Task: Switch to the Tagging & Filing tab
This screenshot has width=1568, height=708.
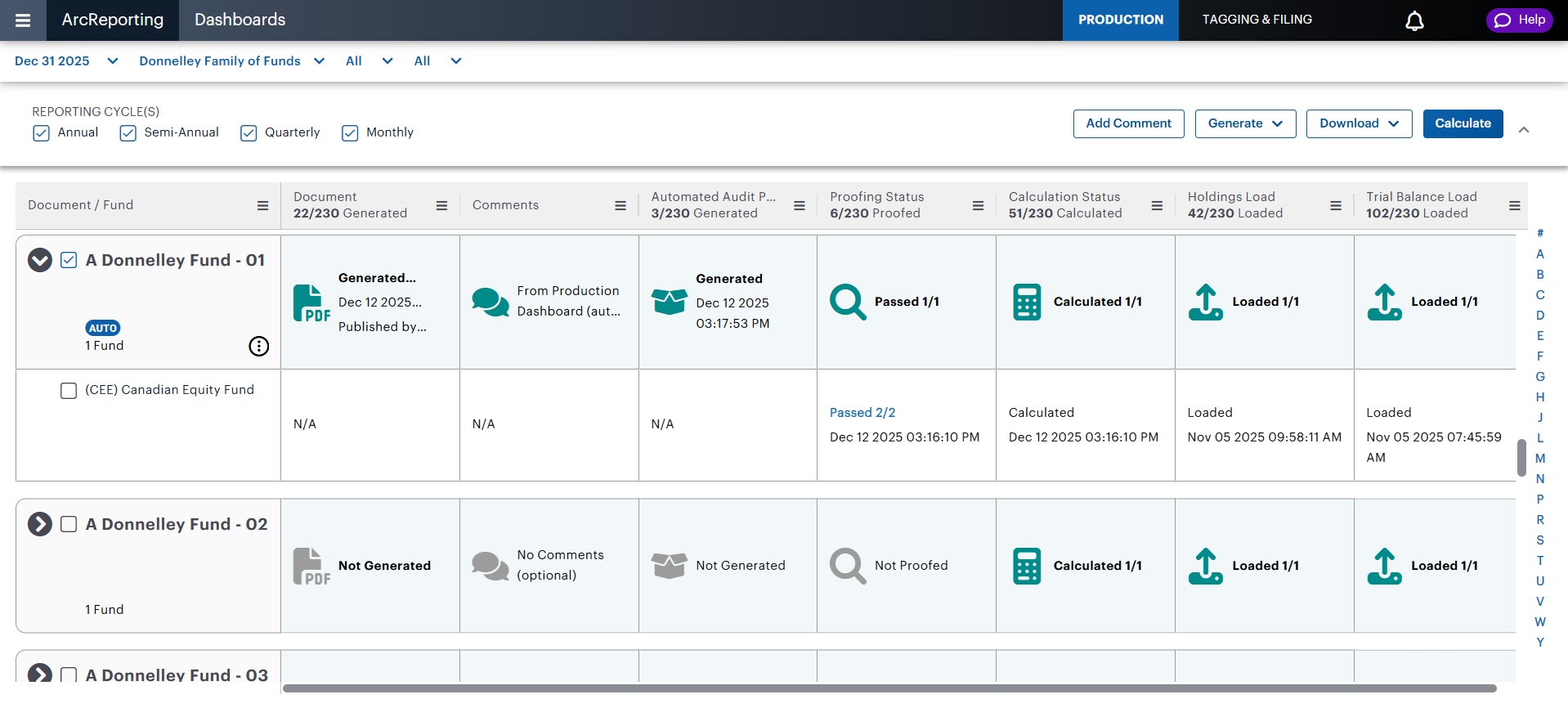Action: [1257, 20]
